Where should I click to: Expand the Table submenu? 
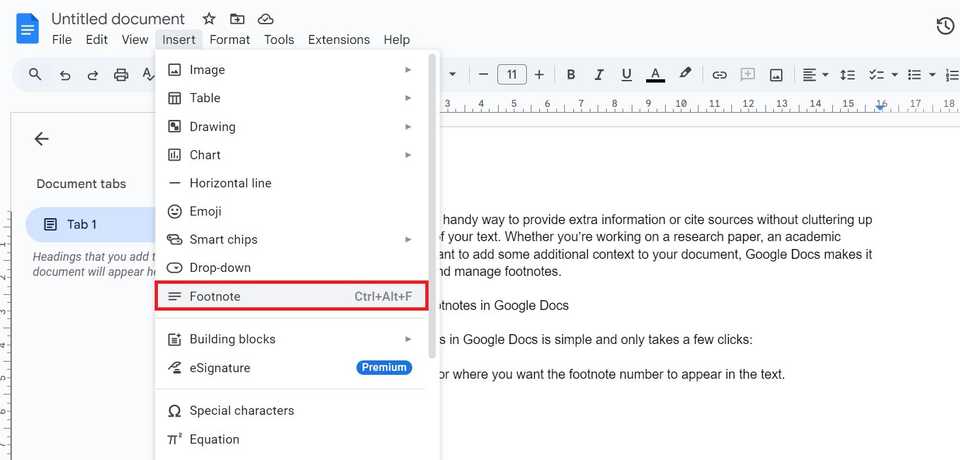tap(291, 98)
